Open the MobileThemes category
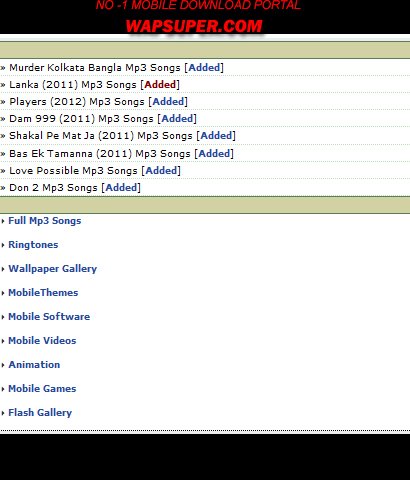The height and width of the screenshot is (481, 410). [43, 293]
